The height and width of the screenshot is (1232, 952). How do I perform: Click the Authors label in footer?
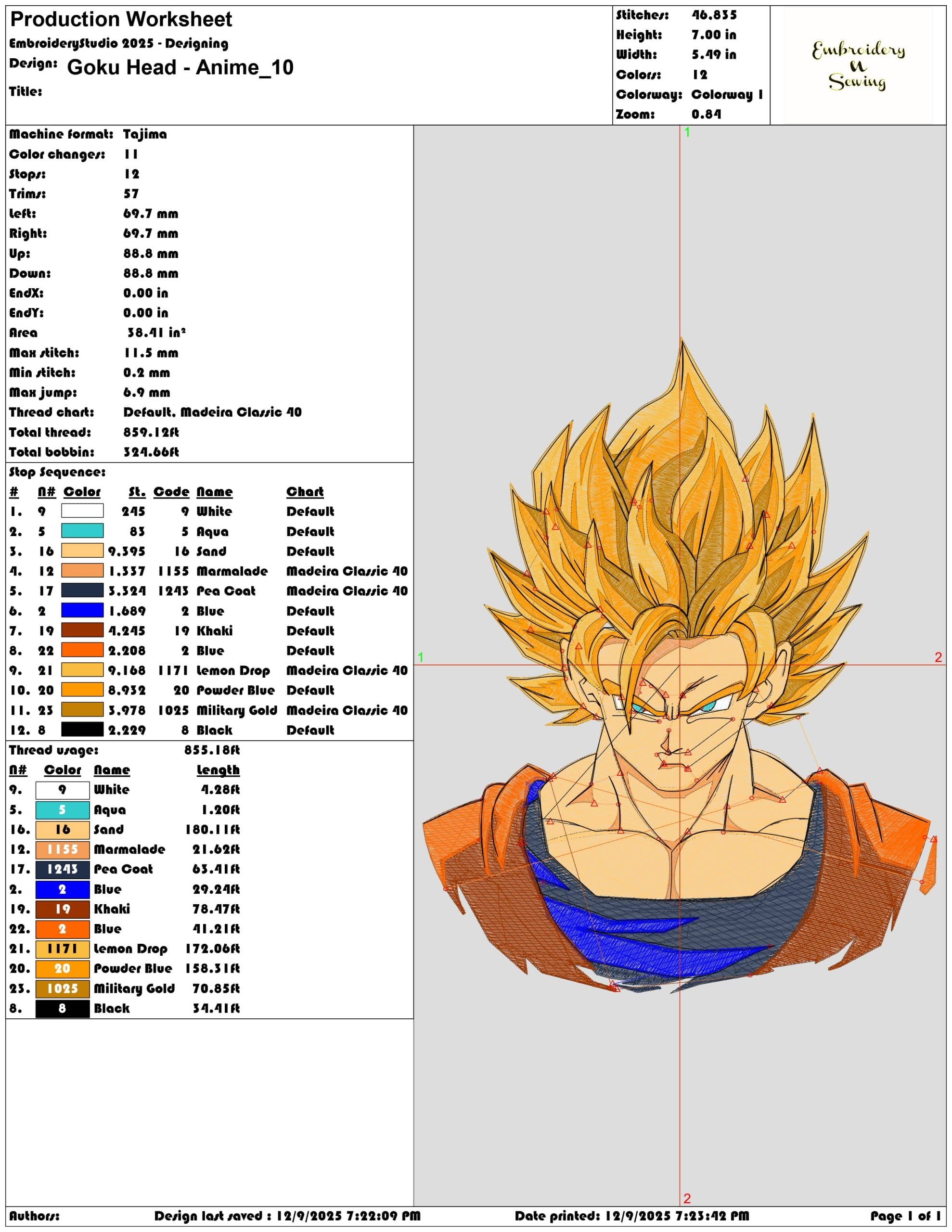pos(35,1216)
